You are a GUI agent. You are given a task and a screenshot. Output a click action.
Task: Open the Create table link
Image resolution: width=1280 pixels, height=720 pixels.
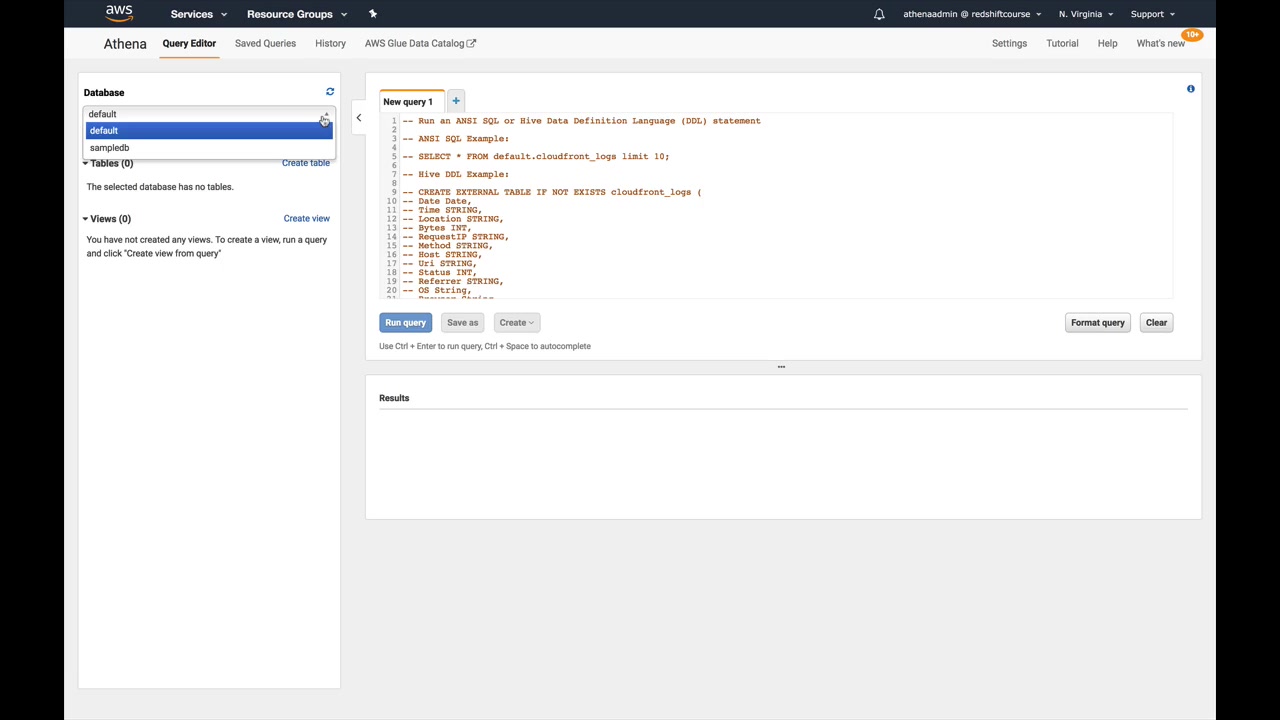pos(305,163)
